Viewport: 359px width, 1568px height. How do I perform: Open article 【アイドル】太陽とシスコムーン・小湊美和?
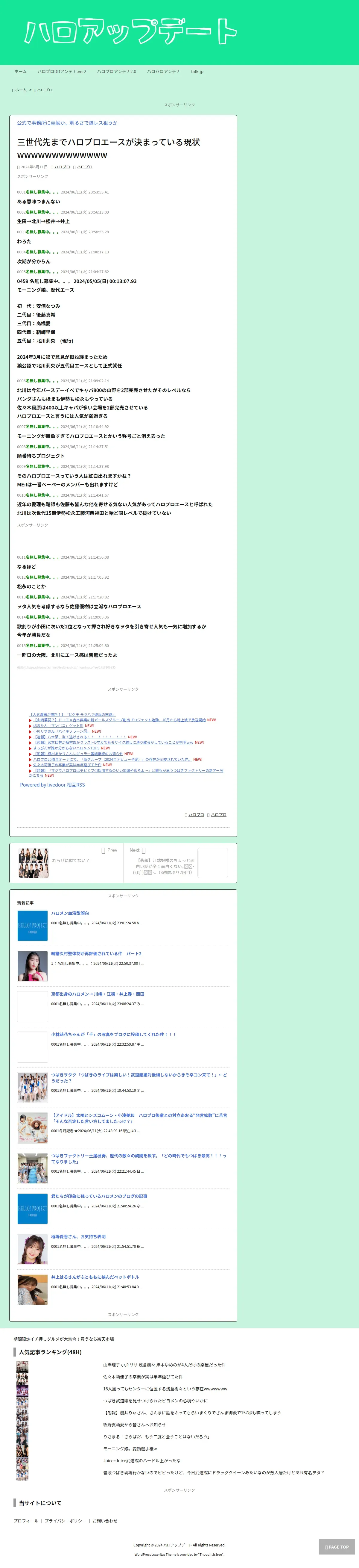pyautogui.click(x=139, y=1118)
